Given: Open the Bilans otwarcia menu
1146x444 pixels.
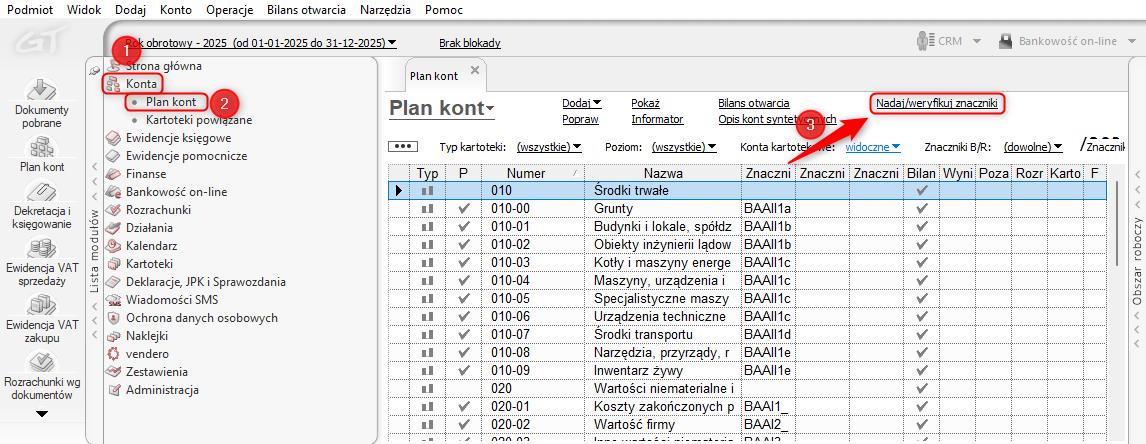Looking at the screenshot, I should pos(313,9).
